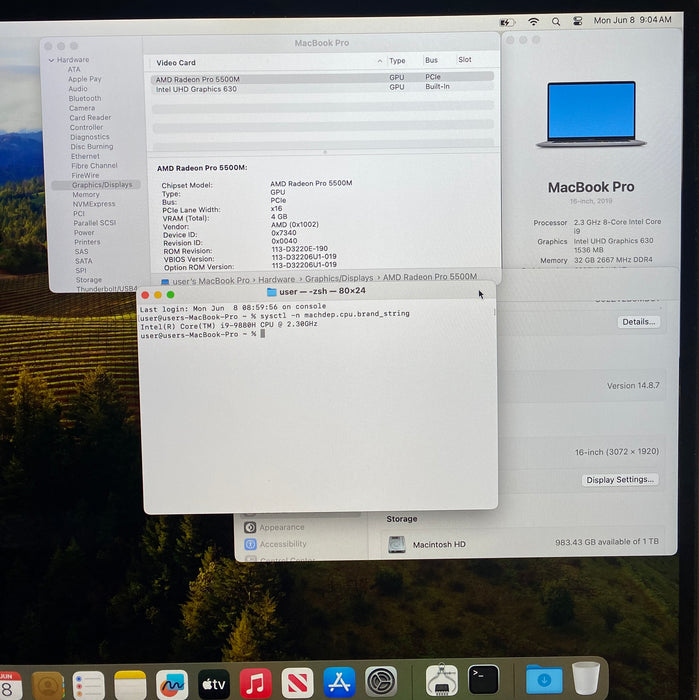This screenshot has height=700, width=699.
Task: Select Card Reader in the Hardware list
Action: (90, 117)
